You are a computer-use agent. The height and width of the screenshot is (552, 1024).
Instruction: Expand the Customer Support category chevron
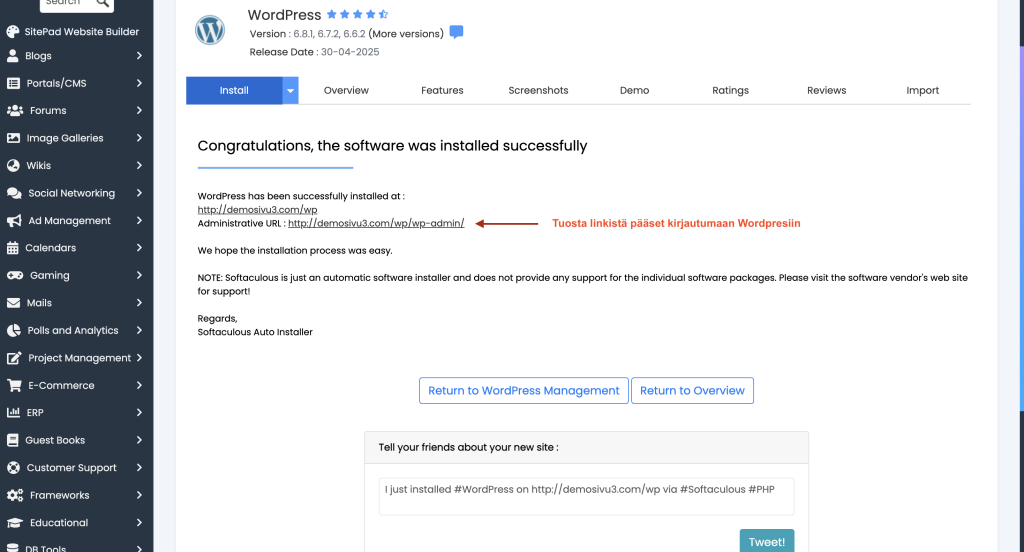point(139,468)
